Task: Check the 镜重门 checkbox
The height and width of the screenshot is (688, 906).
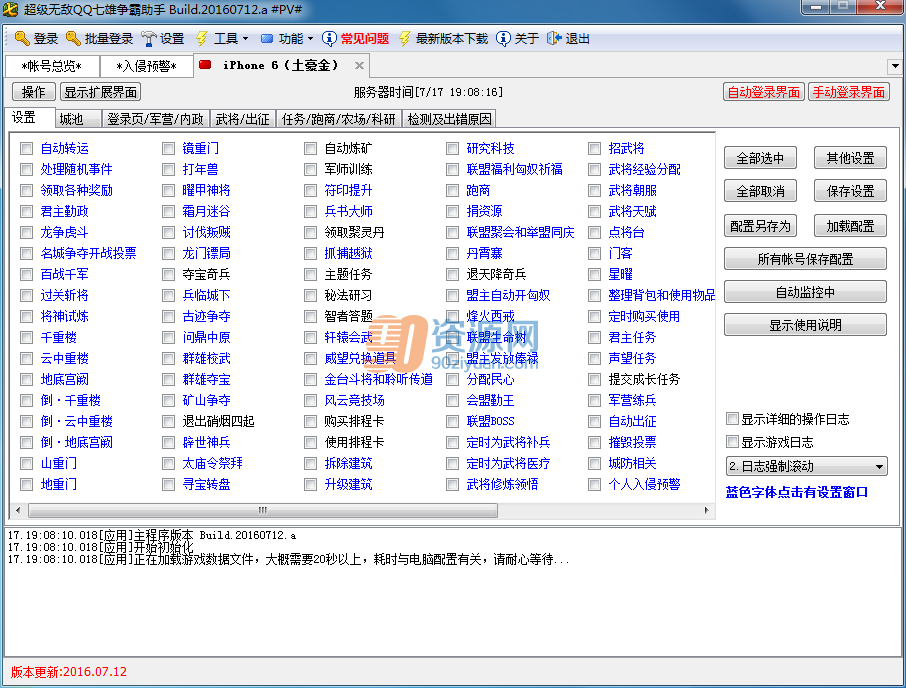Action: [169, 149]
